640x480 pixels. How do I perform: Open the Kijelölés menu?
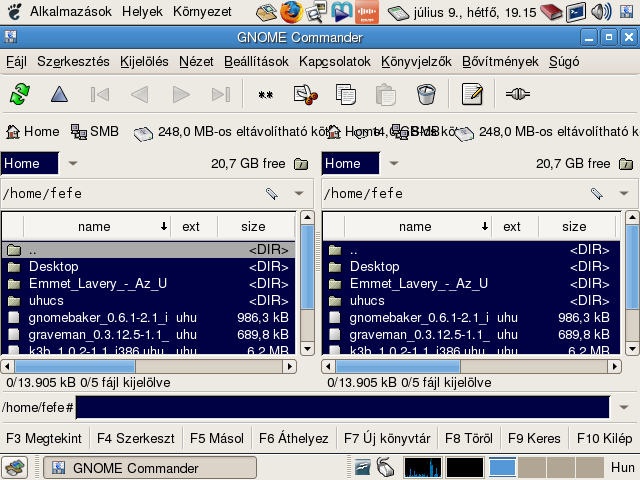(x=144, y=62)
